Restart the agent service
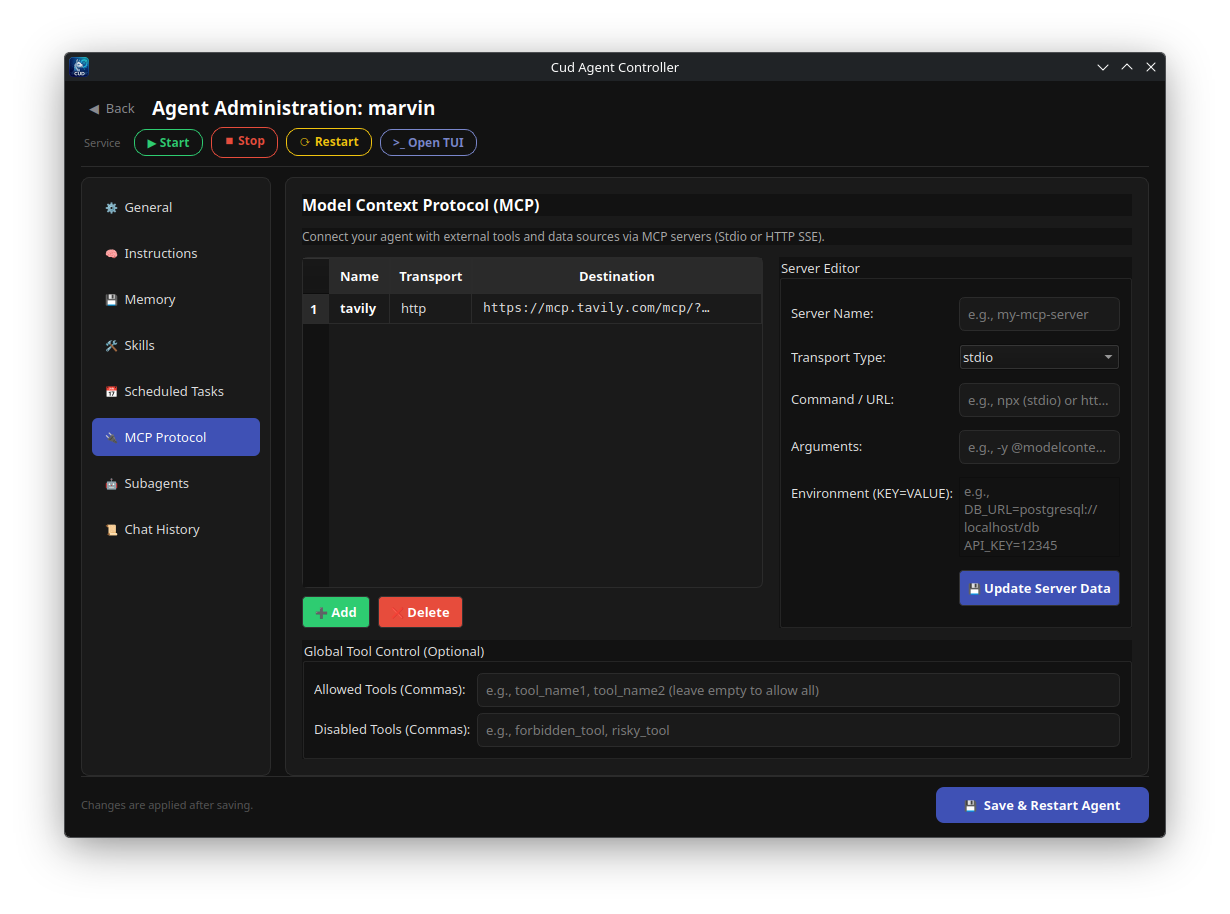 point(329,142)
